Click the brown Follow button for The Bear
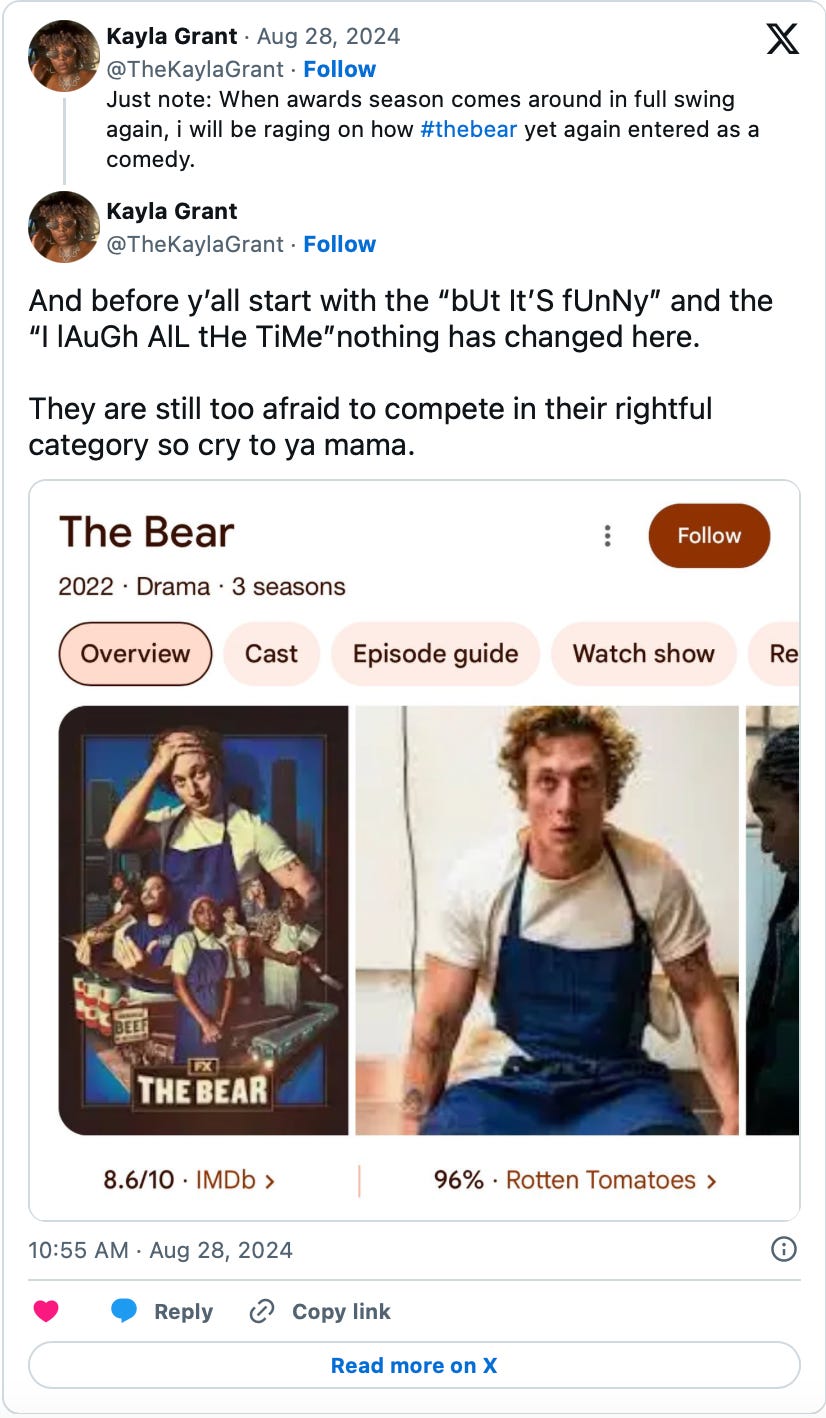 click(x=709, y=535)
